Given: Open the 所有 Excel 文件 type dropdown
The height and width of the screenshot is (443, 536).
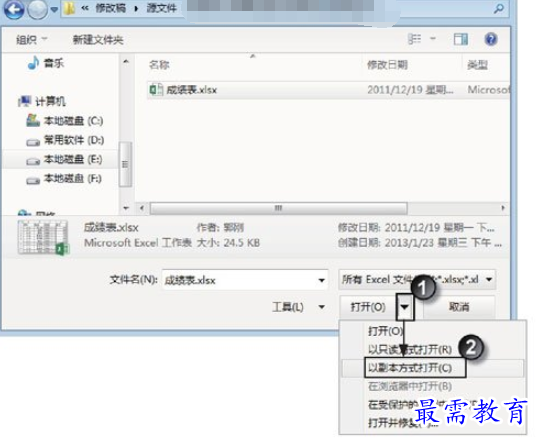Looking at the screenshot, I should (417, 280).
